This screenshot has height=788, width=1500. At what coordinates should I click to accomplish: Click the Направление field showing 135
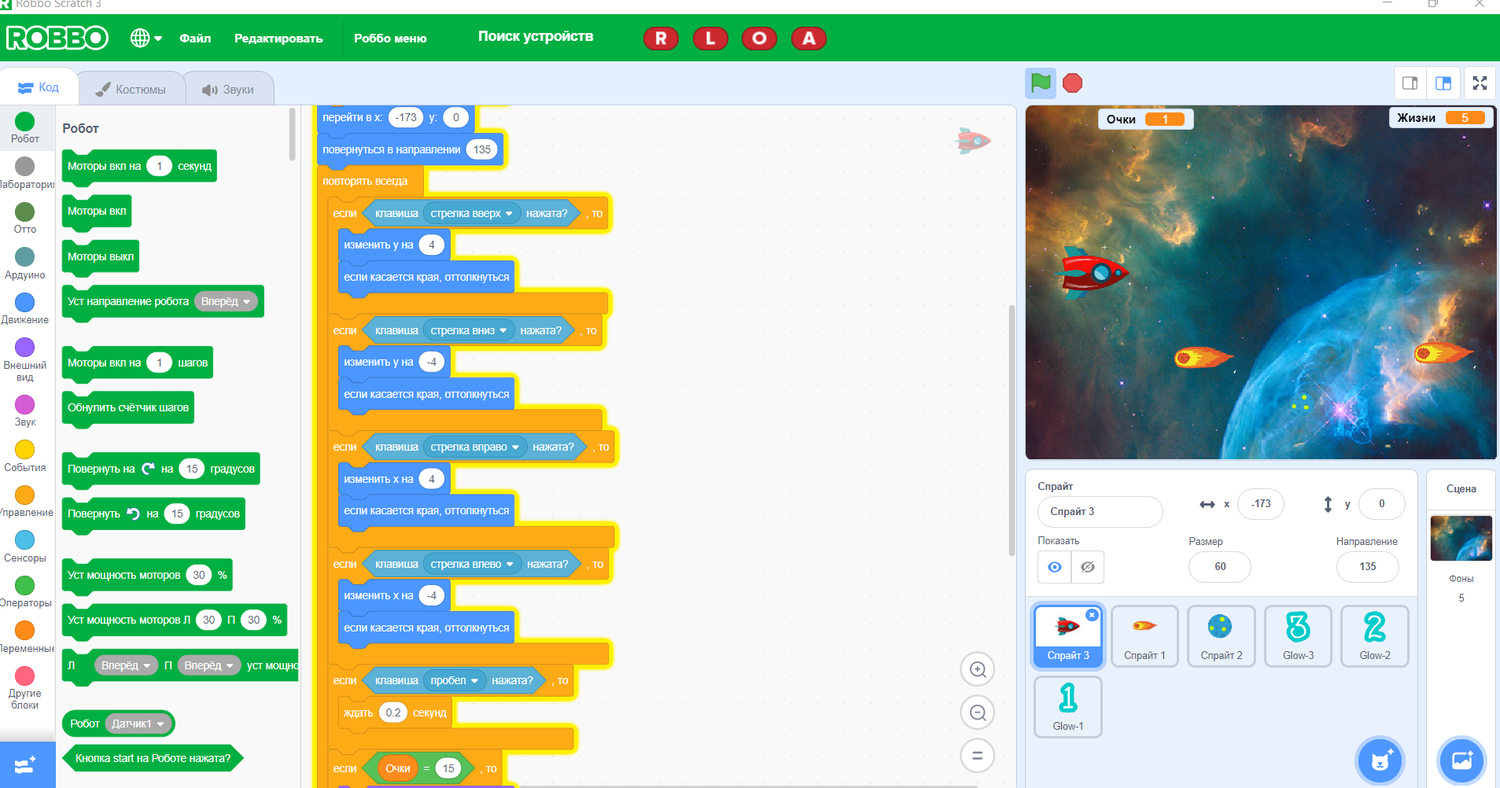point(1367,566)
